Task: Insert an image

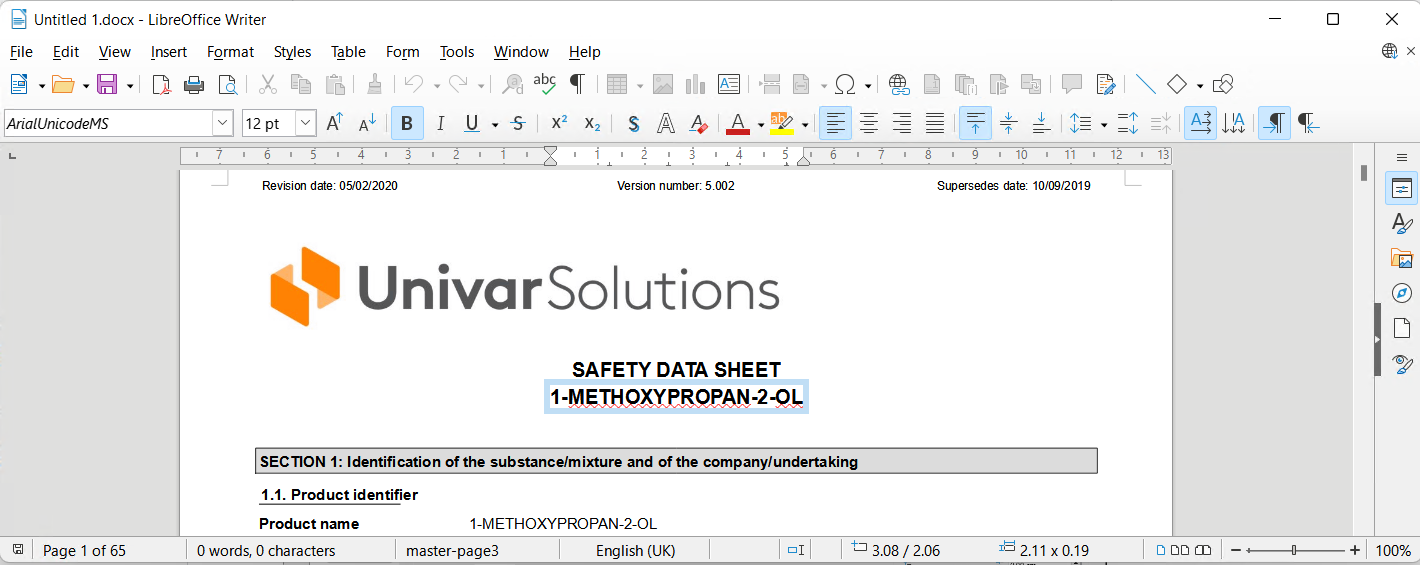Action: pos(663,84)
